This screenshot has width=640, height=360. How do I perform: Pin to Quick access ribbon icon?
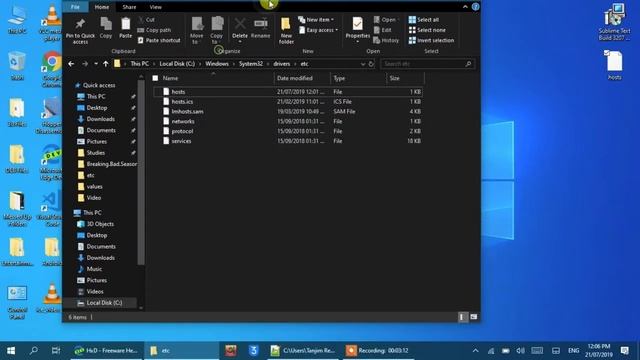click(x=80, y=31)
